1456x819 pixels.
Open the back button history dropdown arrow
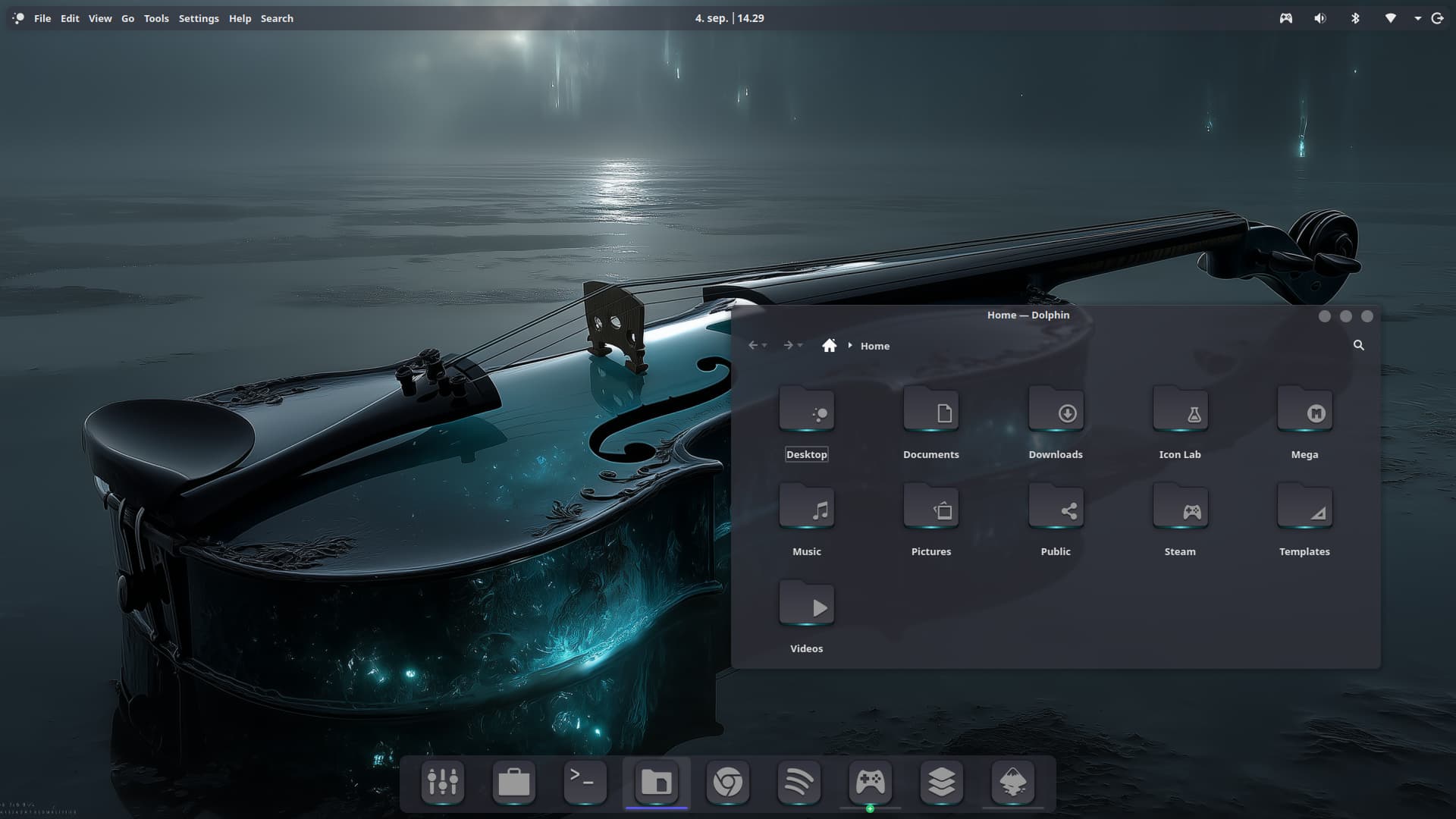tap(764, 346)
